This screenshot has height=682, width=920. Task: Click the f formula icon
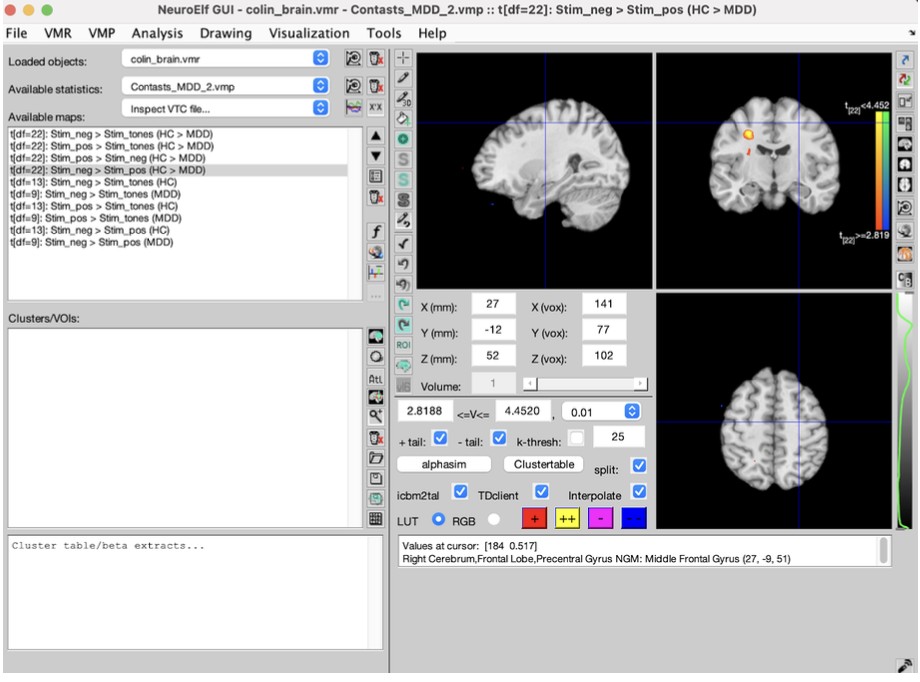[376, 231]
